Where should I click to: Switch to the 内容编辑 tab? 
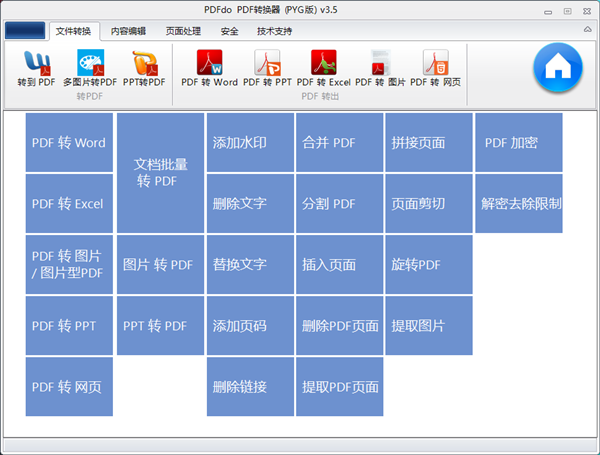(128, 31)
